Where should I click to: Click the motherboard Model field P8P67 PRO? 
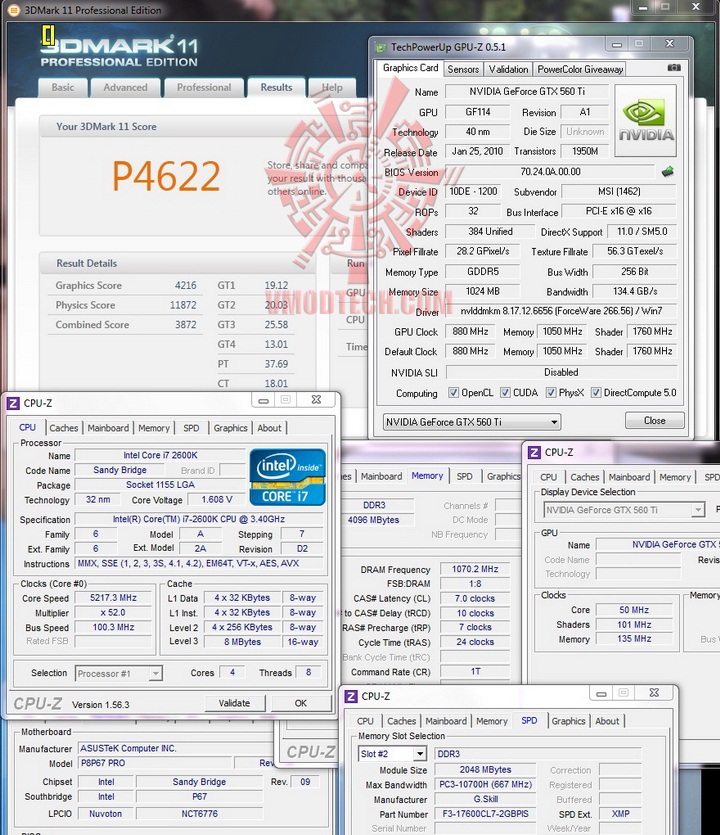click(x=154, y=763)
